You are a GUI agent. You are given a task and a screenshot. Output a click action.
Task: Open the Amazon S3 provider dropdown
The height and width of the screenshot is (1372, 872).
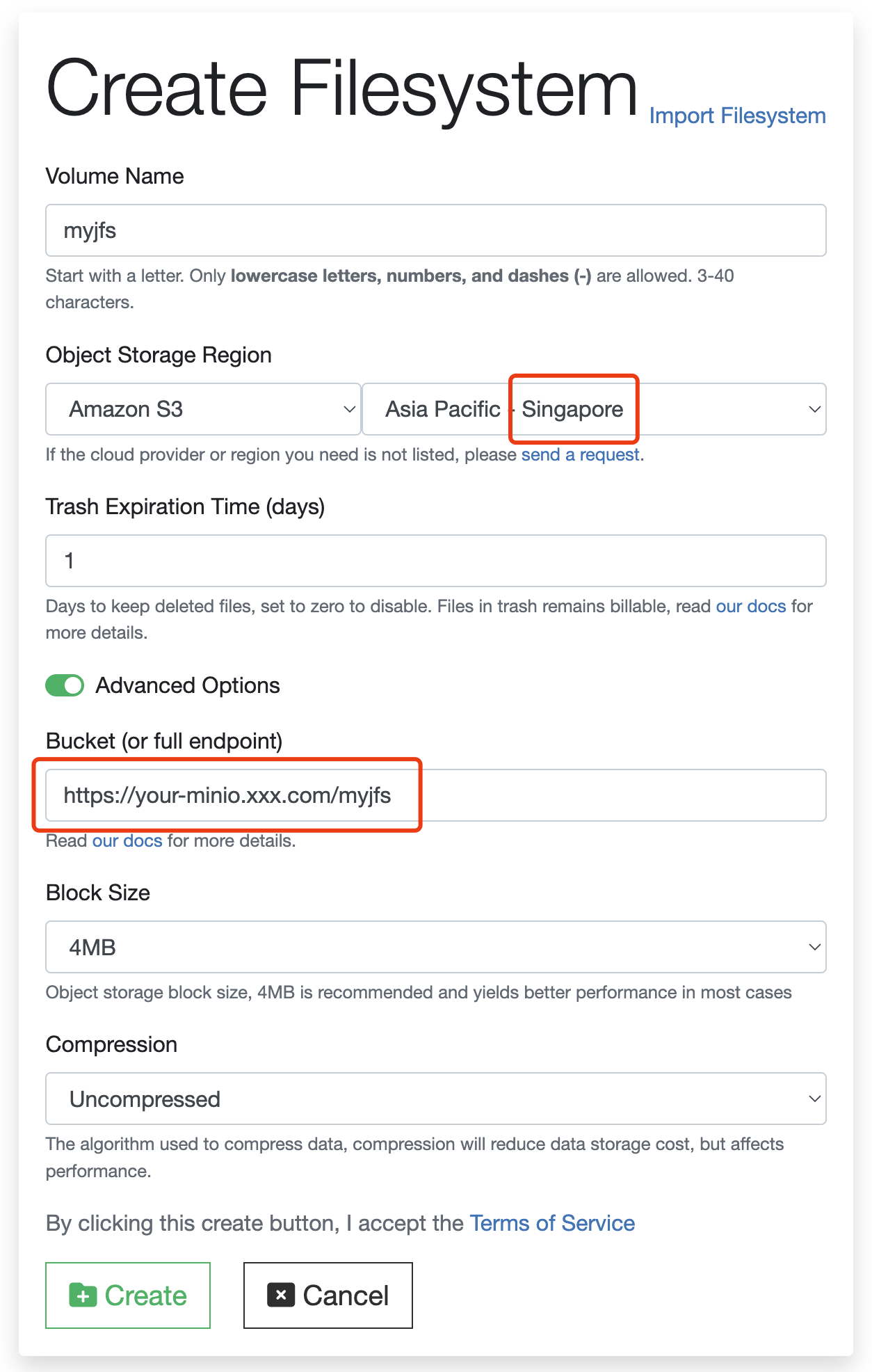click(203, 409)
